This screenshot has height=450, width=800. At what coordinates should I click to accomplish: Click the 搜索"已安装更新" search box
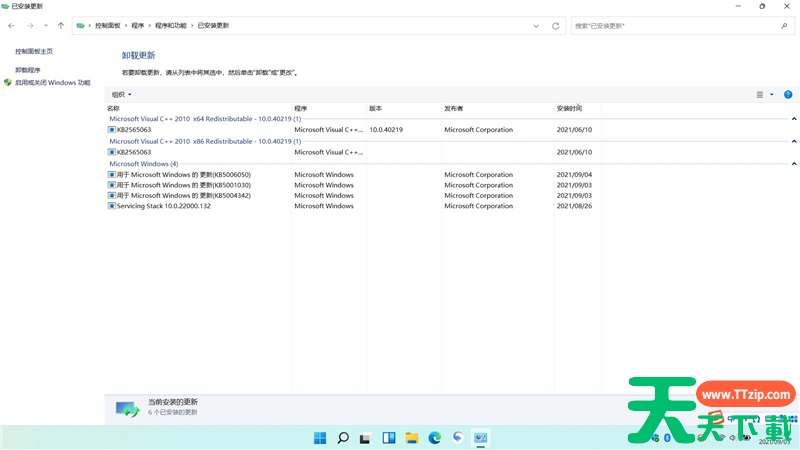(x=680, y=26)
